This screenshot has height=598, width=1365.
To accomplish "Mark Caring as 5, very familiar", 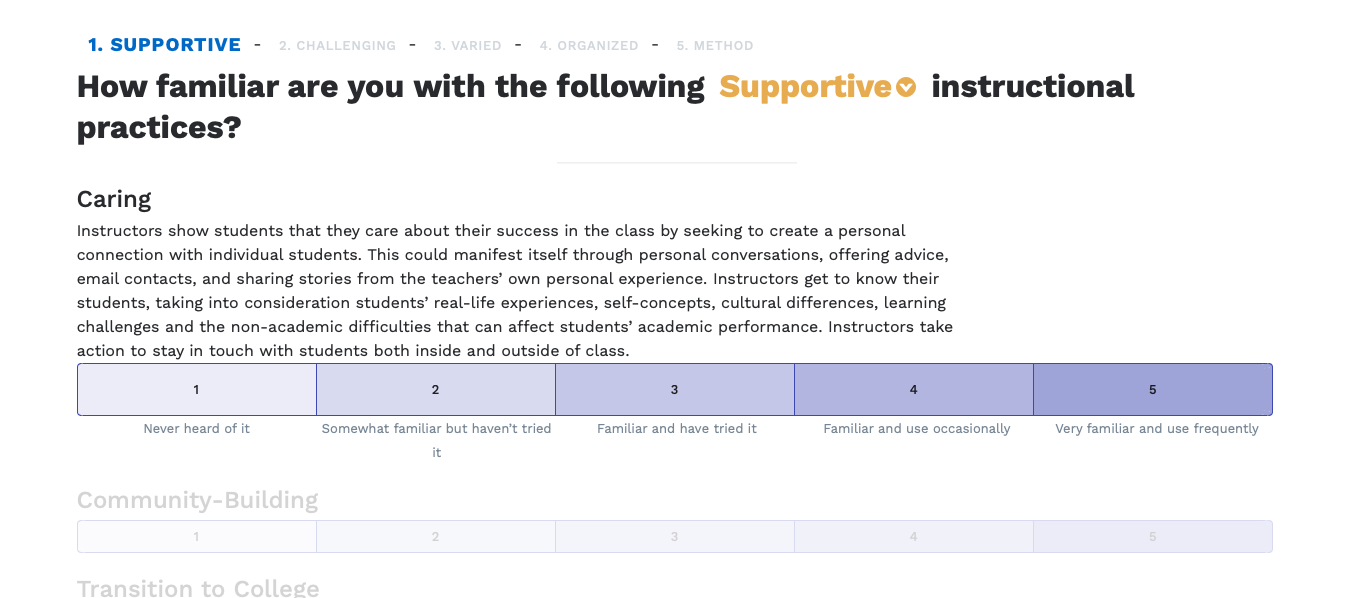I will tap(1153, 390).
